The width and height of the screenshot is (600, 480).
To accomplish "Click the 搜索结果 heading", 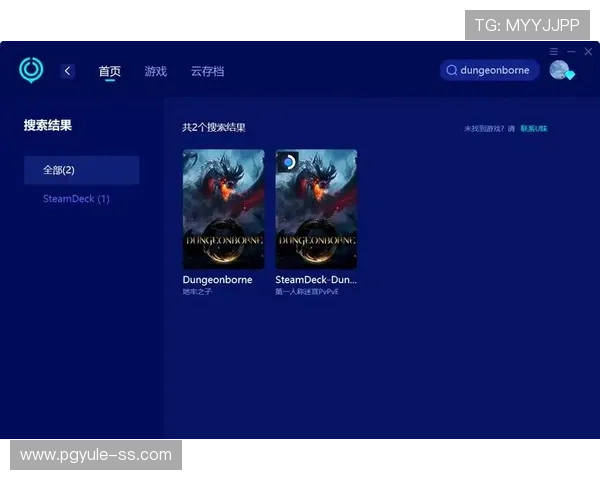I will (x=48, y=126).
